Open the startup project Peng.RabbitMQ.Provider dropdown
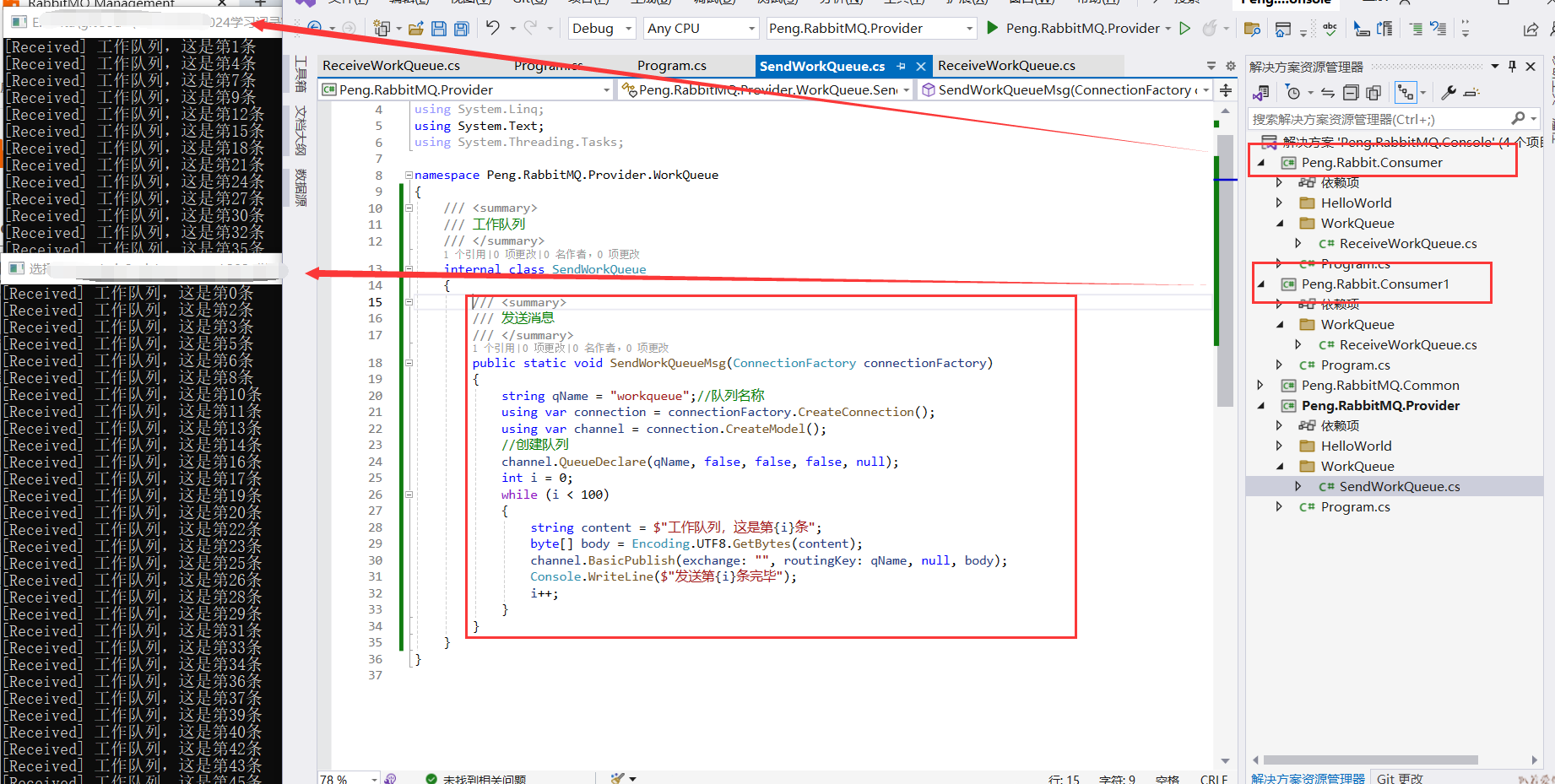 [x=871, y=29]
